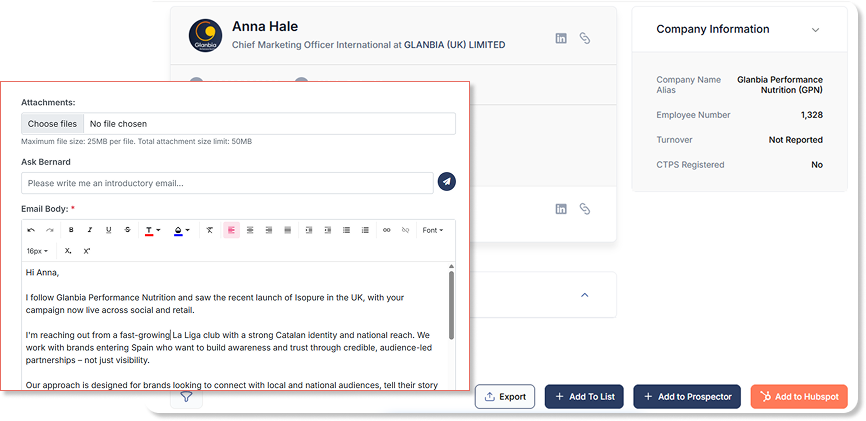Click the link icon beside Anna Hale
The height and width of the screenshot is (421, 866).
584,38
